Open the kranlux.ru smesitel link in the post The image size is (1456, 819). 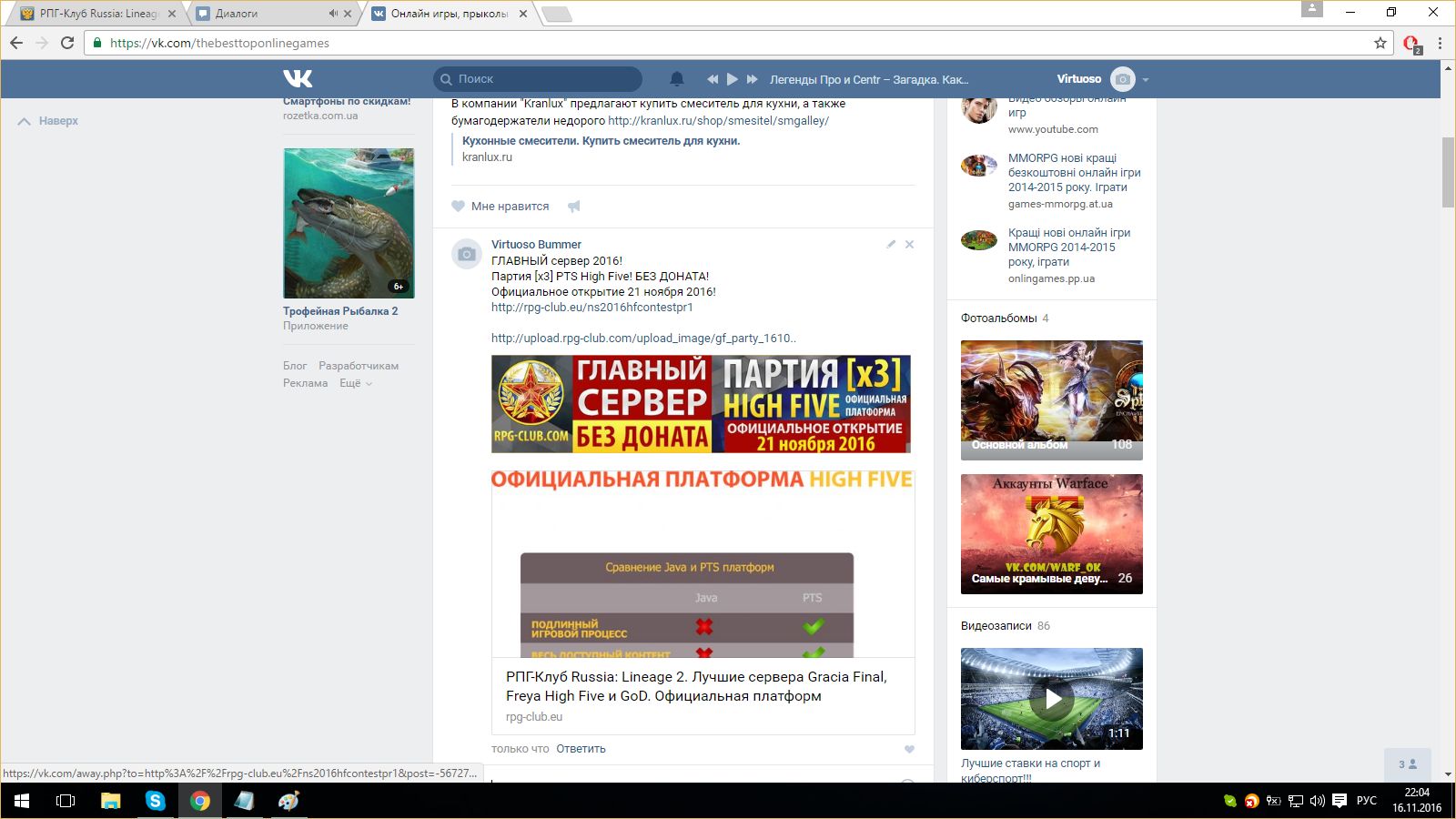click(718, 121)
